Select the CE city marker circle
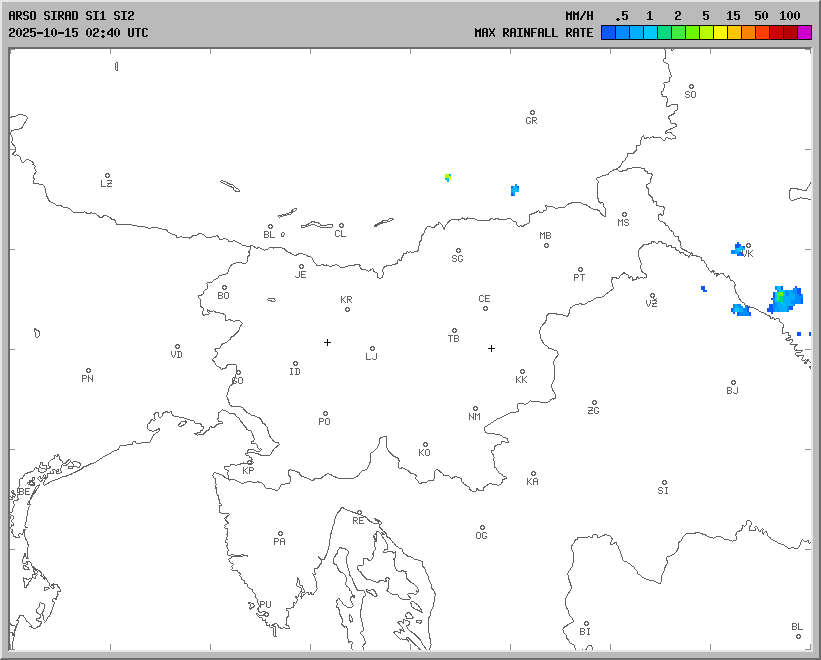This screenshot has height=660, width=821. pyautogui.click(x=485, y=307)
